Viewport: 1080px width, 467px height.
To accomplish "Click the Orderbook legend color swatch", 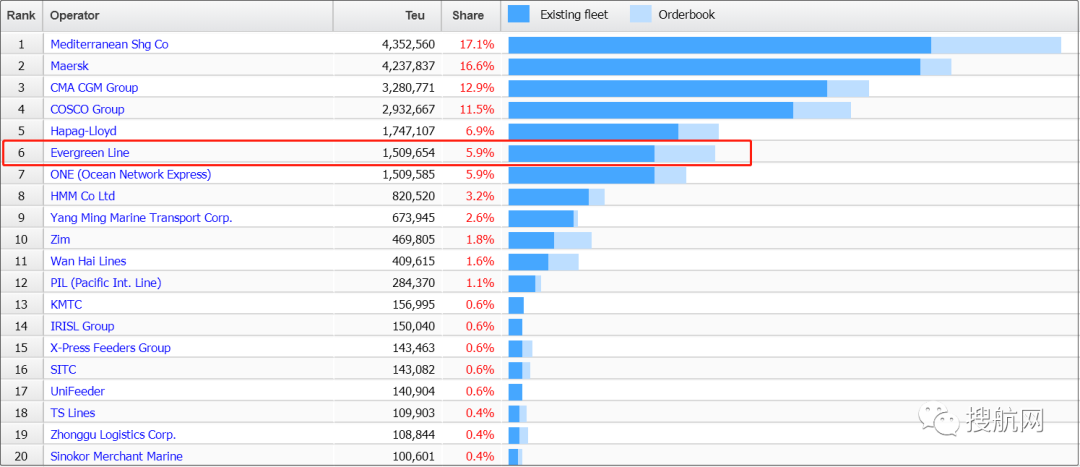I will coord(640,14).
